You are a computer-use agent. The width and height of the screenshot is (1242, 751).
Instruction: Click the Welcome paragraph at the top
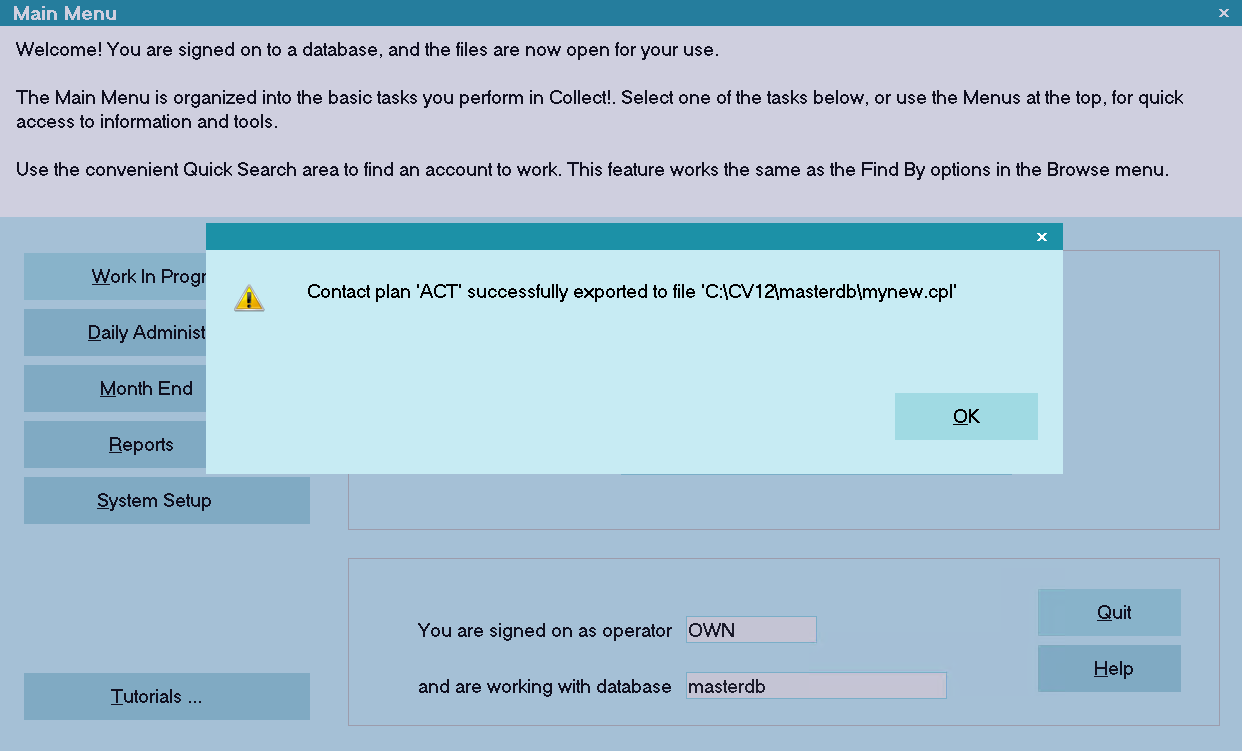point(367,49)
